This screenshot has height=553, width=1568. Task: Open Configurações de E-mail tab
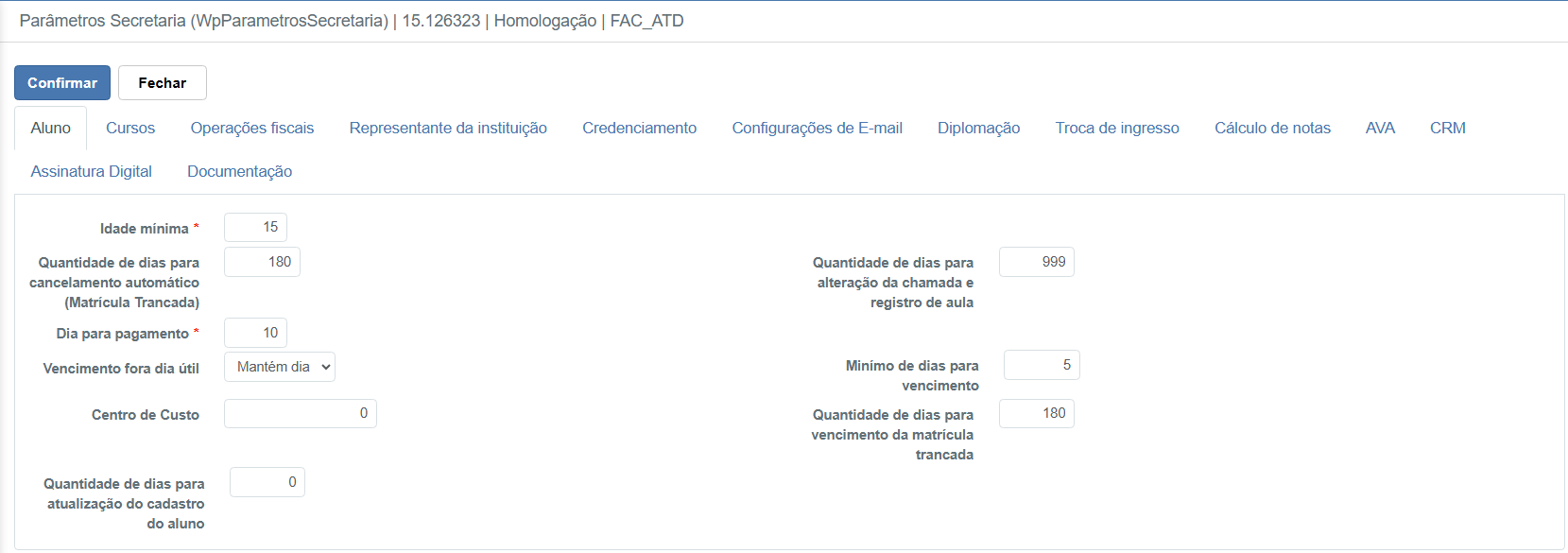click(x=817, y=129)
